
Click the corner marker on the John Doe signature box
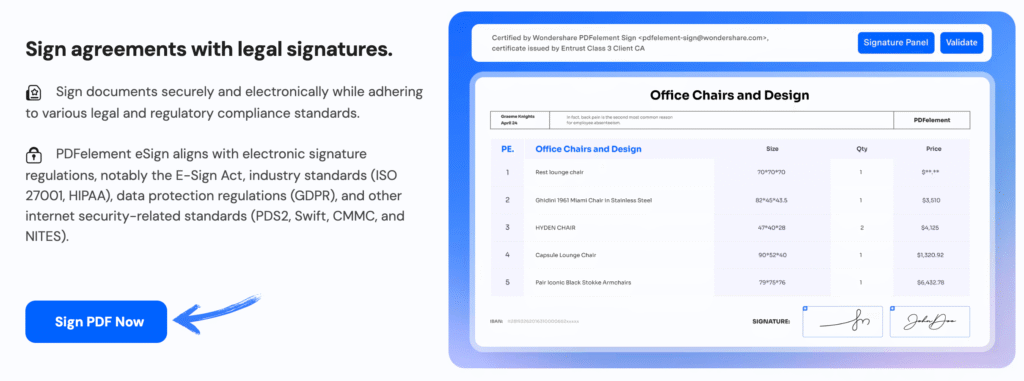[893, 309]
